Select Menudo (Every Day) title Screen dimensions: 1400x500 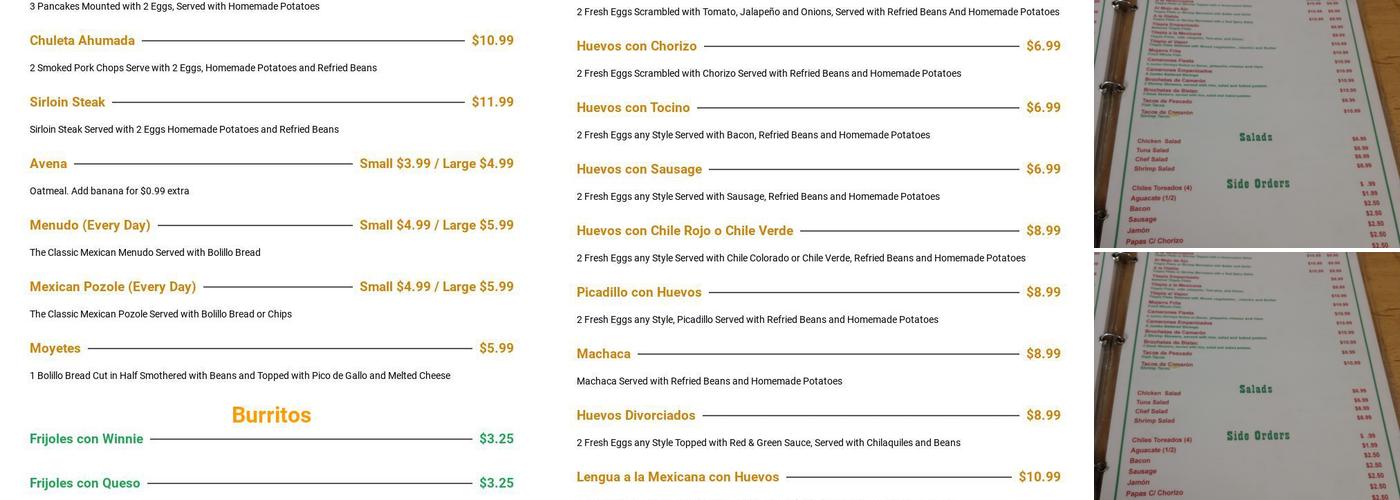tap(90, 225)
